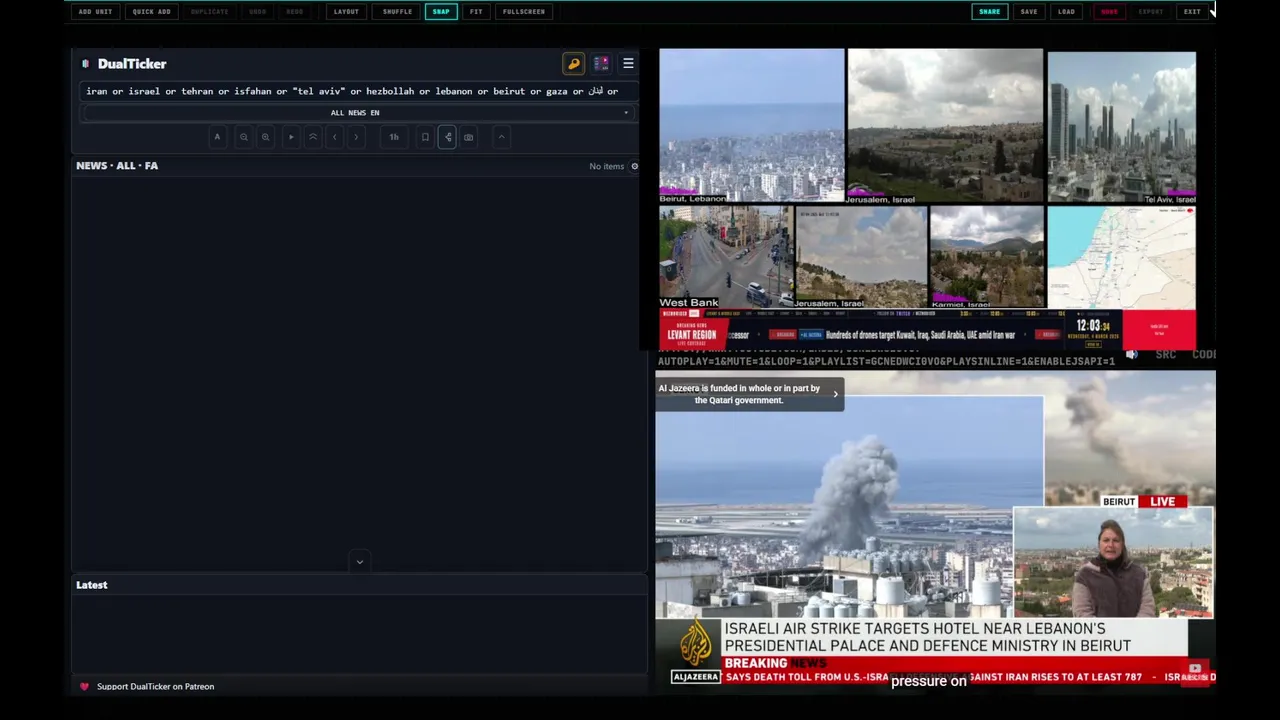
Task: Click the double chevron up icon
Action: coord(313,137)
